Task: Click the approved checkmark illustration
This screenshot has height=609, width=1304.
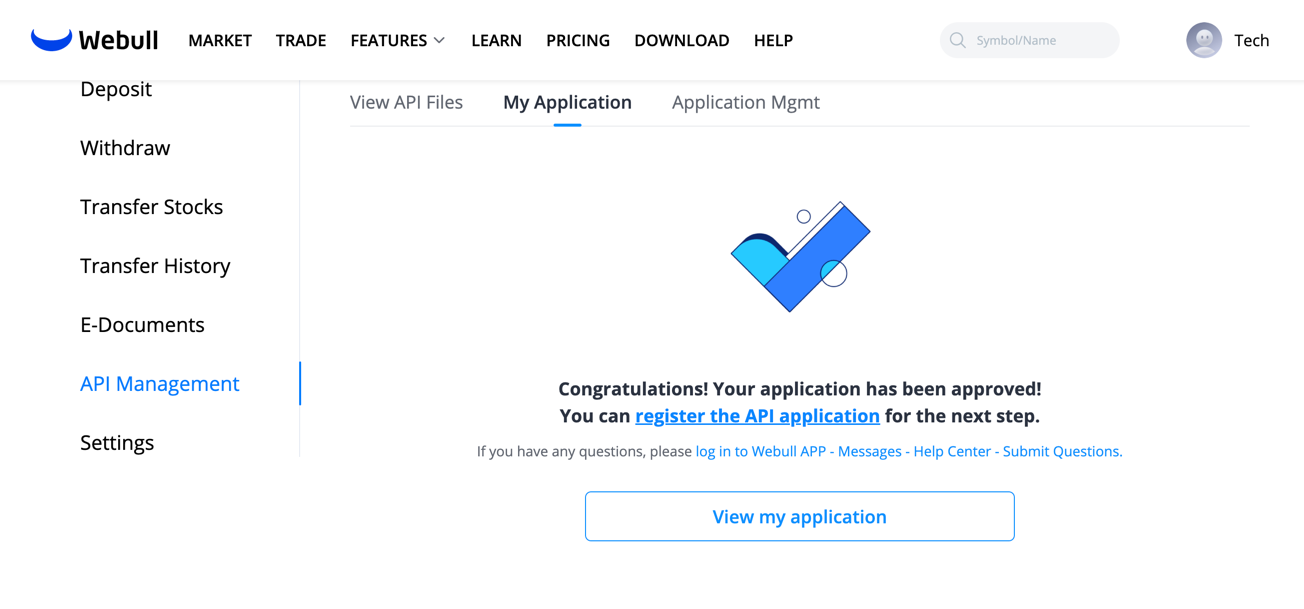Action: 800,257
